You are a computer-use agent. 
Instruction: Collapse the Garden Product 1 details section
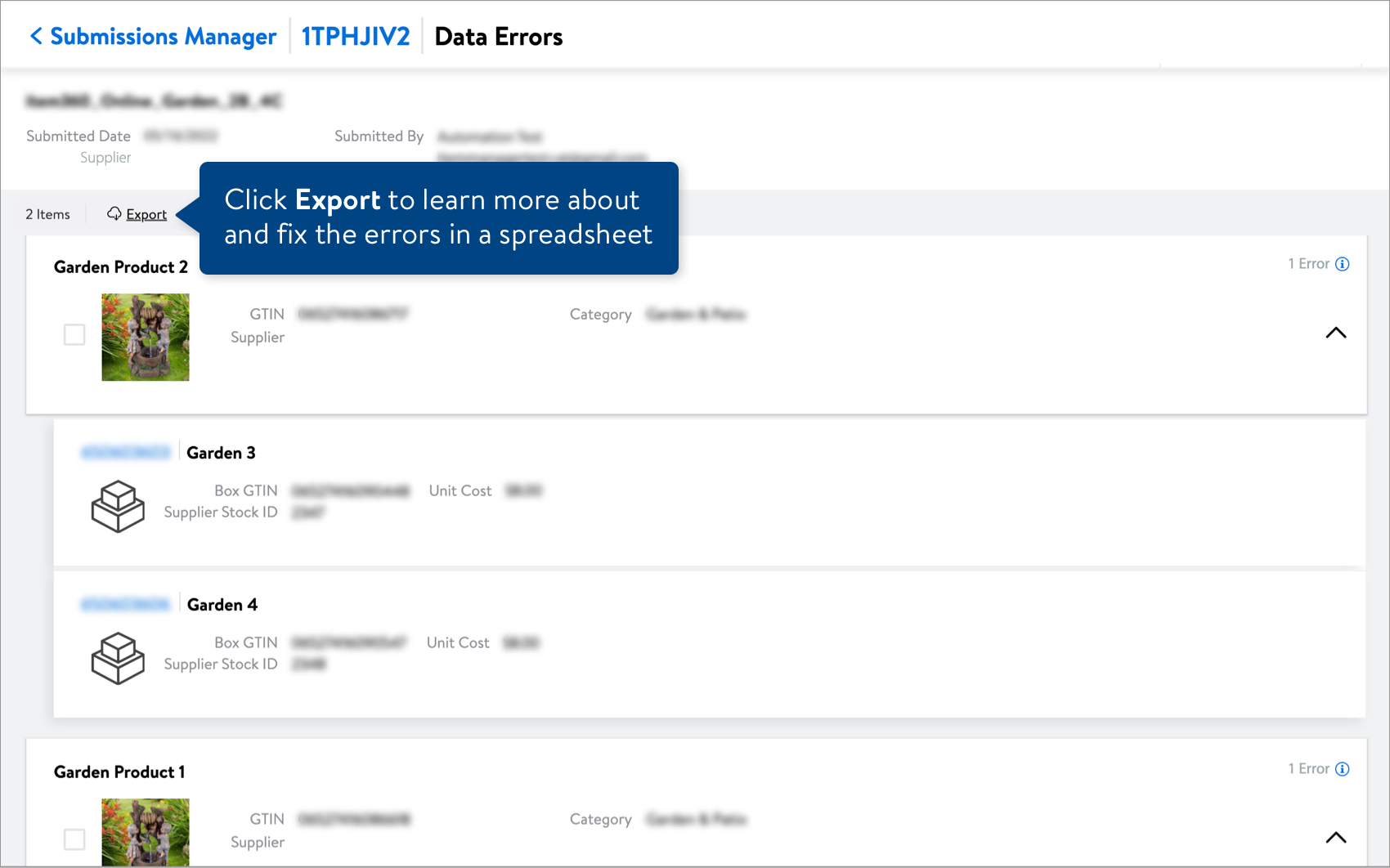[x=1336, y=837]
